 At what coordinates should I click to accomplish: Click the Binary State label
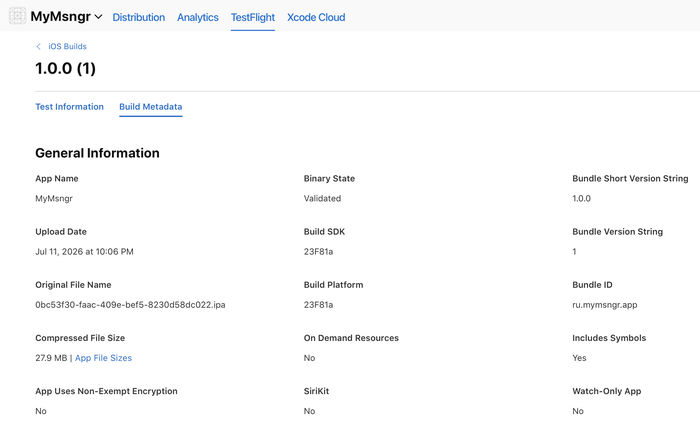[329, 179]
